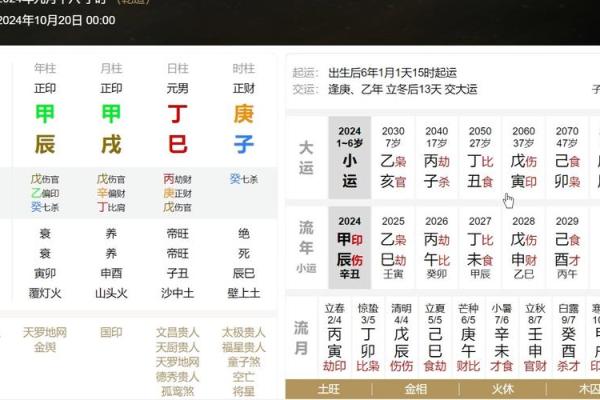600x400 pixels.
Task: Click the 金相 element strength segment
Action: (x=416, y=389)
